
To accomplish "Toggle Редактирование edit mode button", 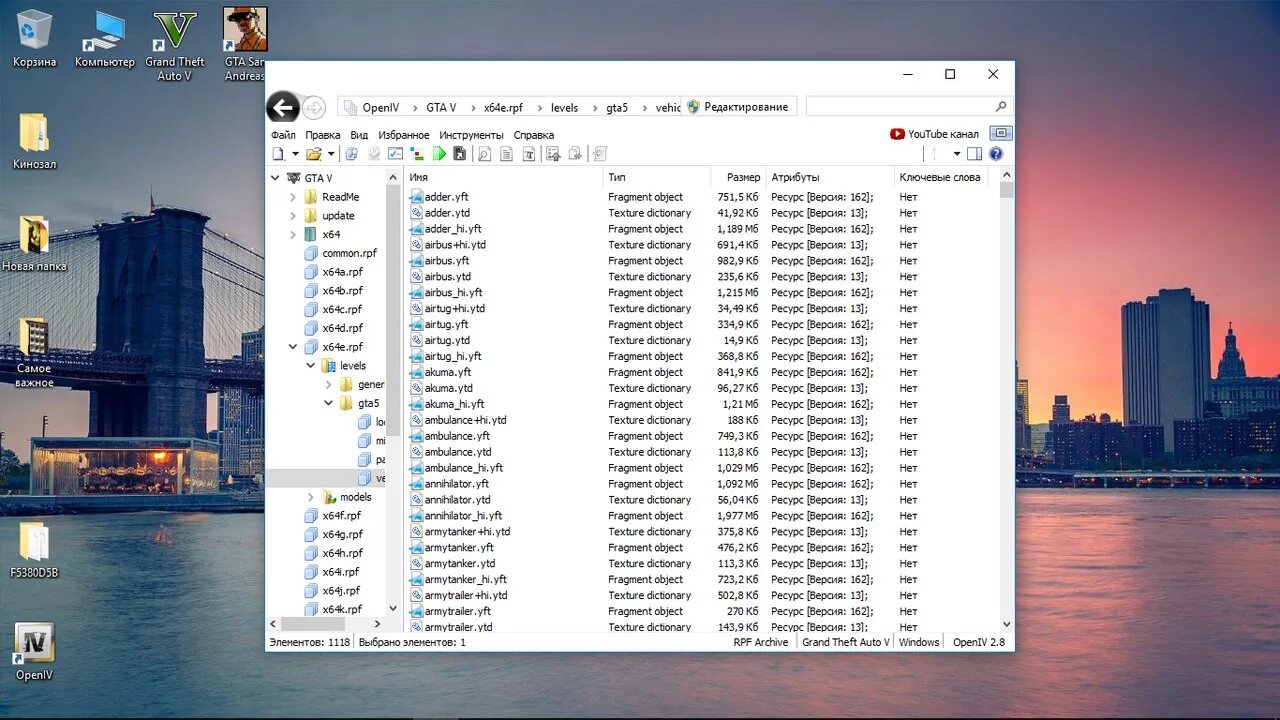I will 740,107.
